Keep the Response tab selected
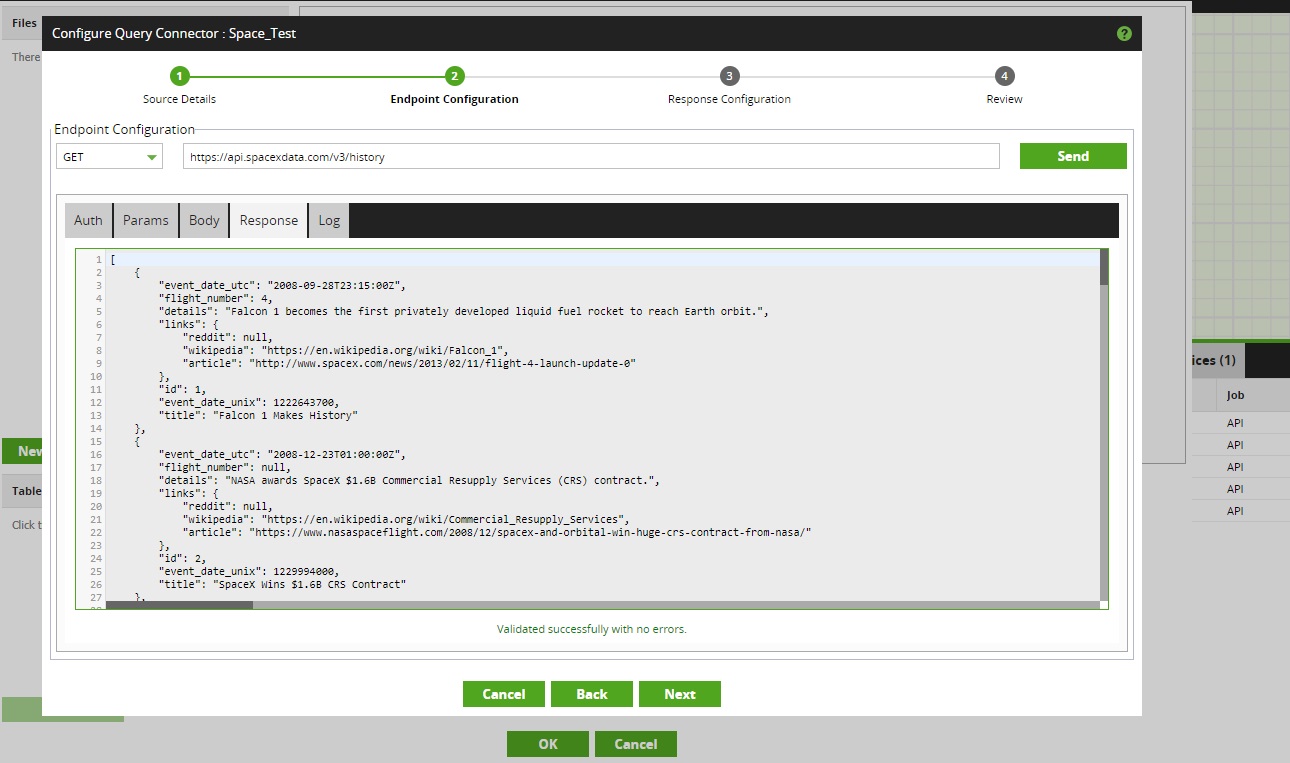This screenshot has height=763, width=1290. pyautogui.click(x=267, y=220)
